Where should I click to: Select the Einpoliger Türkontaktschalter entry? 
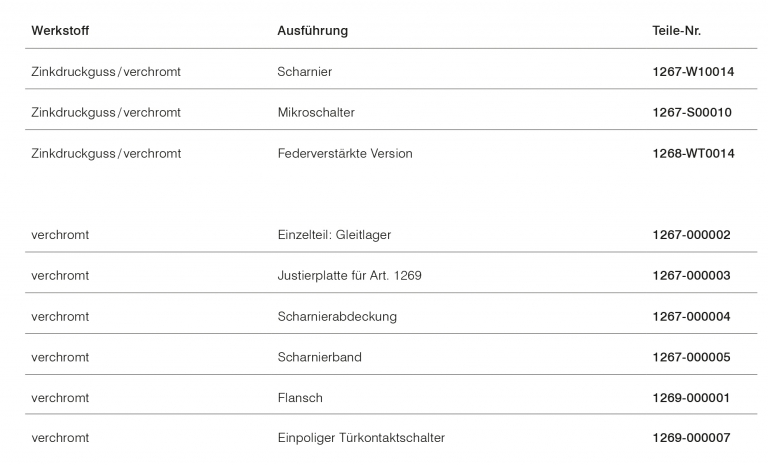tap(361, 438)
